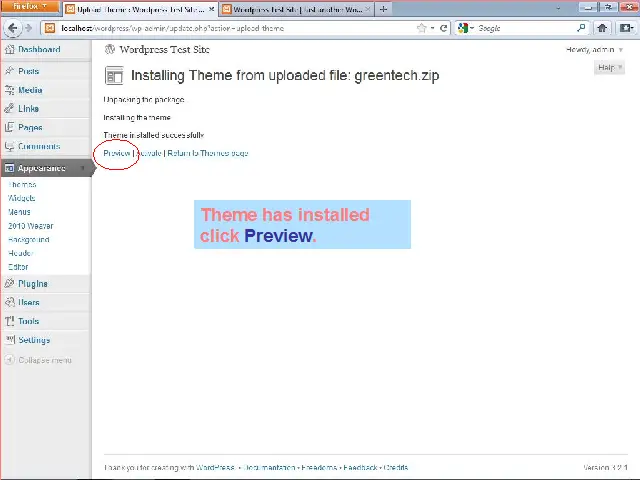Click the browser forward arrow
Screen dimensions: 640x480
(x=29, y=28)
